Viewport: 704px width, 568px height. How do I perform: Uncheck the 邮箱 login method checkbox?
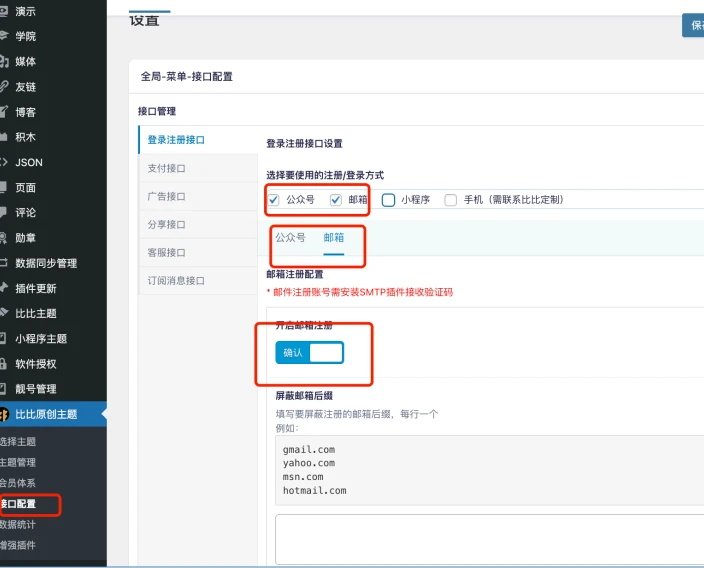click(x=335, y=199)
